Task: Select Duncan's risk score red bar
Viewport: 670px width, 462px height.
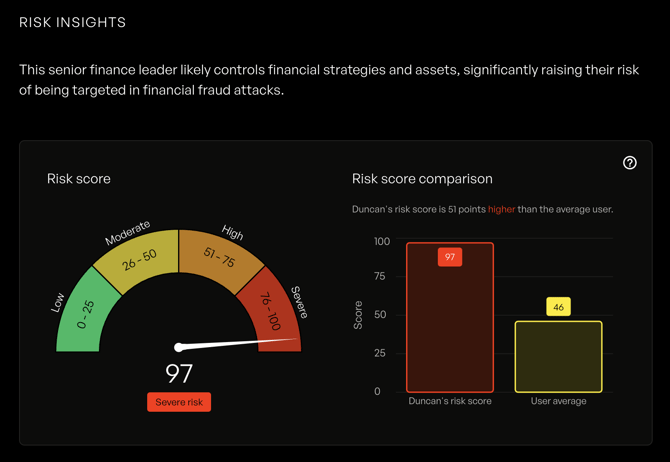Action: 450,317
